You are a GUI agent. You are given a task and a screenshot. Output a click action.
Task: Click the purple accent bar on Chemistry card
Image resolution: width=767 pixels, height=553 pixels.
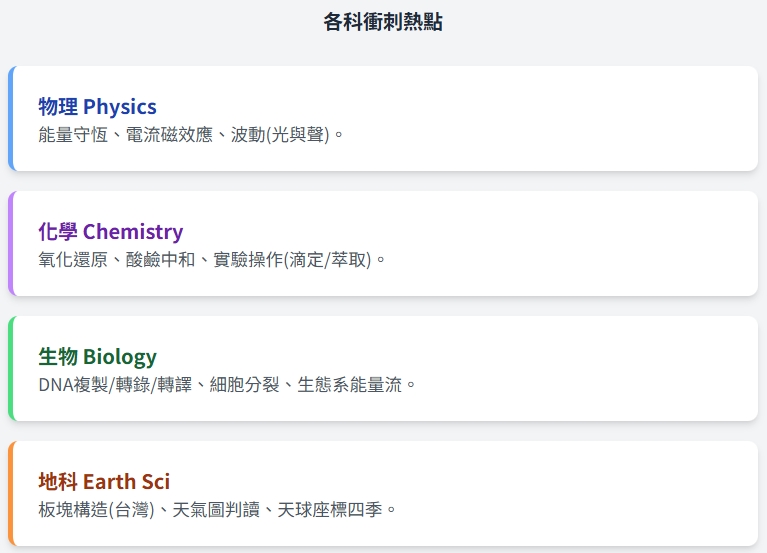11,244
